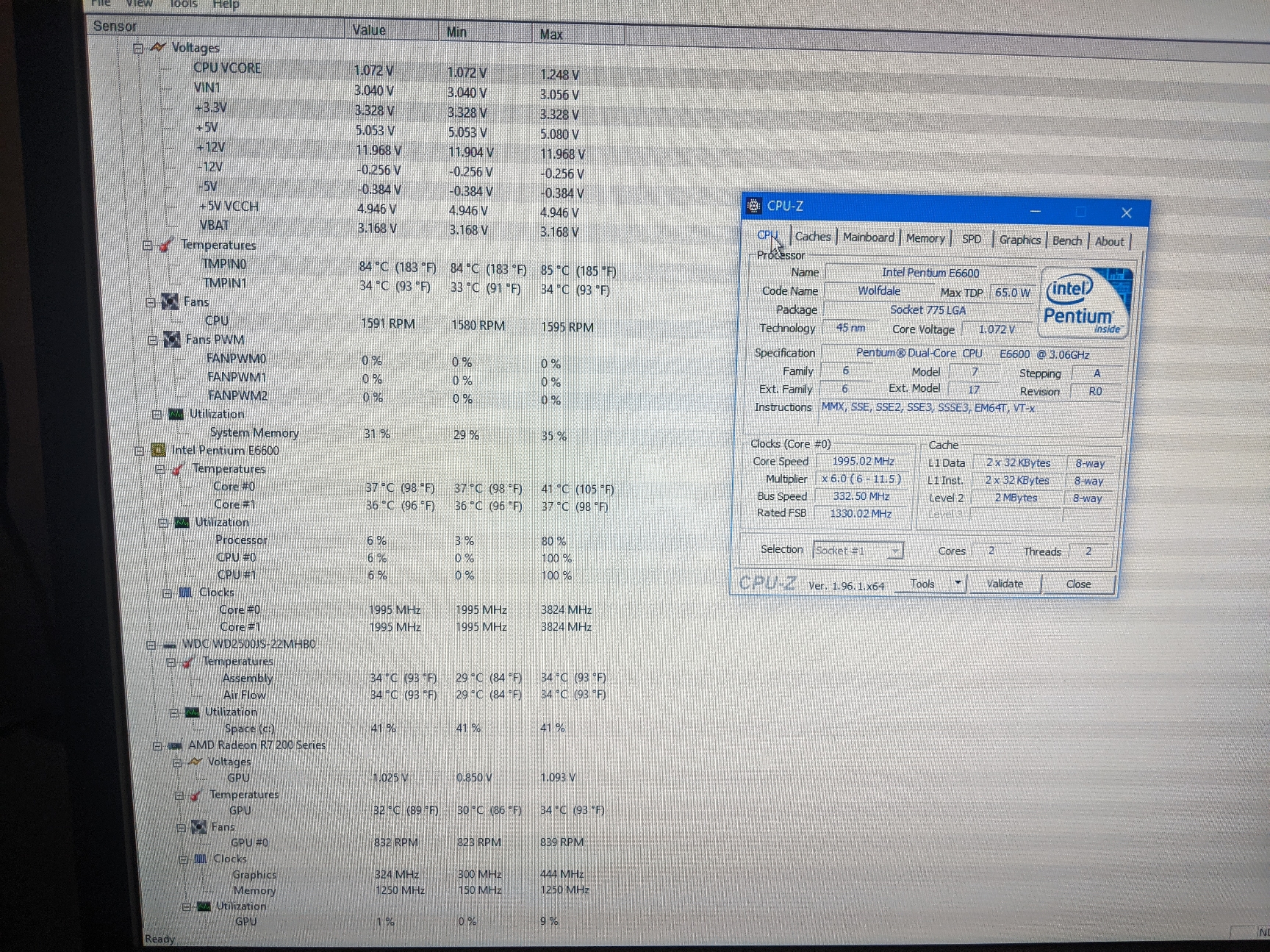Open the Tools dropdown arrow in CPU-Z
The width and height of the screenshot is (1270, 952).
pos(957,584)
